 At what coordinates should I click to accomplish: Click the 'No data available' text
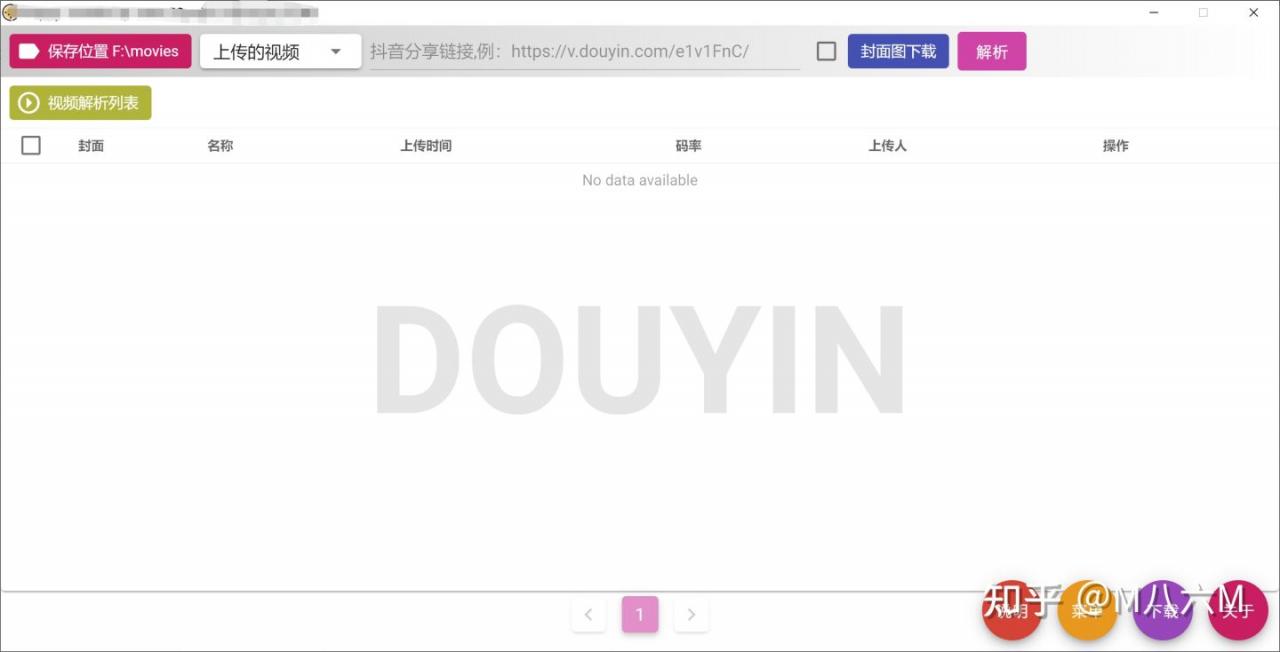coord(640,180)
